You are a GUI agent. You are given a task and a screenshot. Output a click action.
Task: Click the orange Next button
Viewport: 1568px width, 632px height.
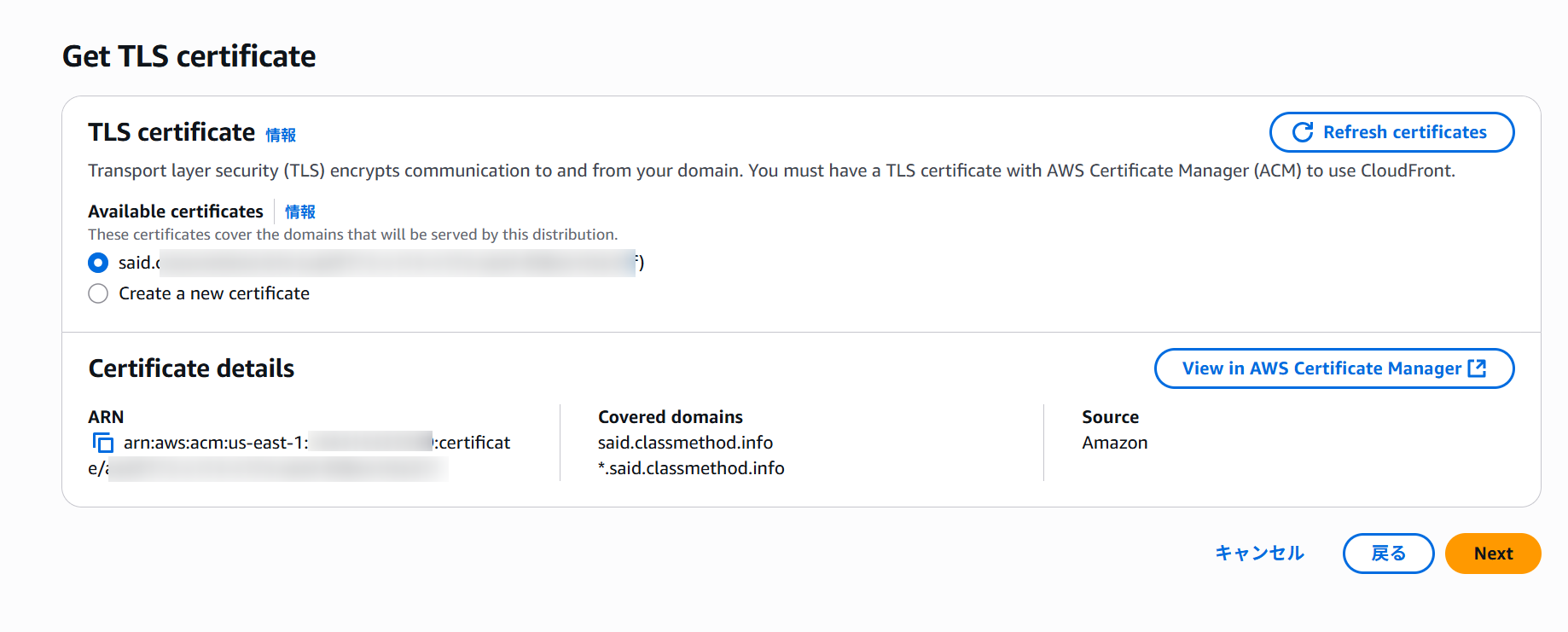click(x=1492, y=554)
